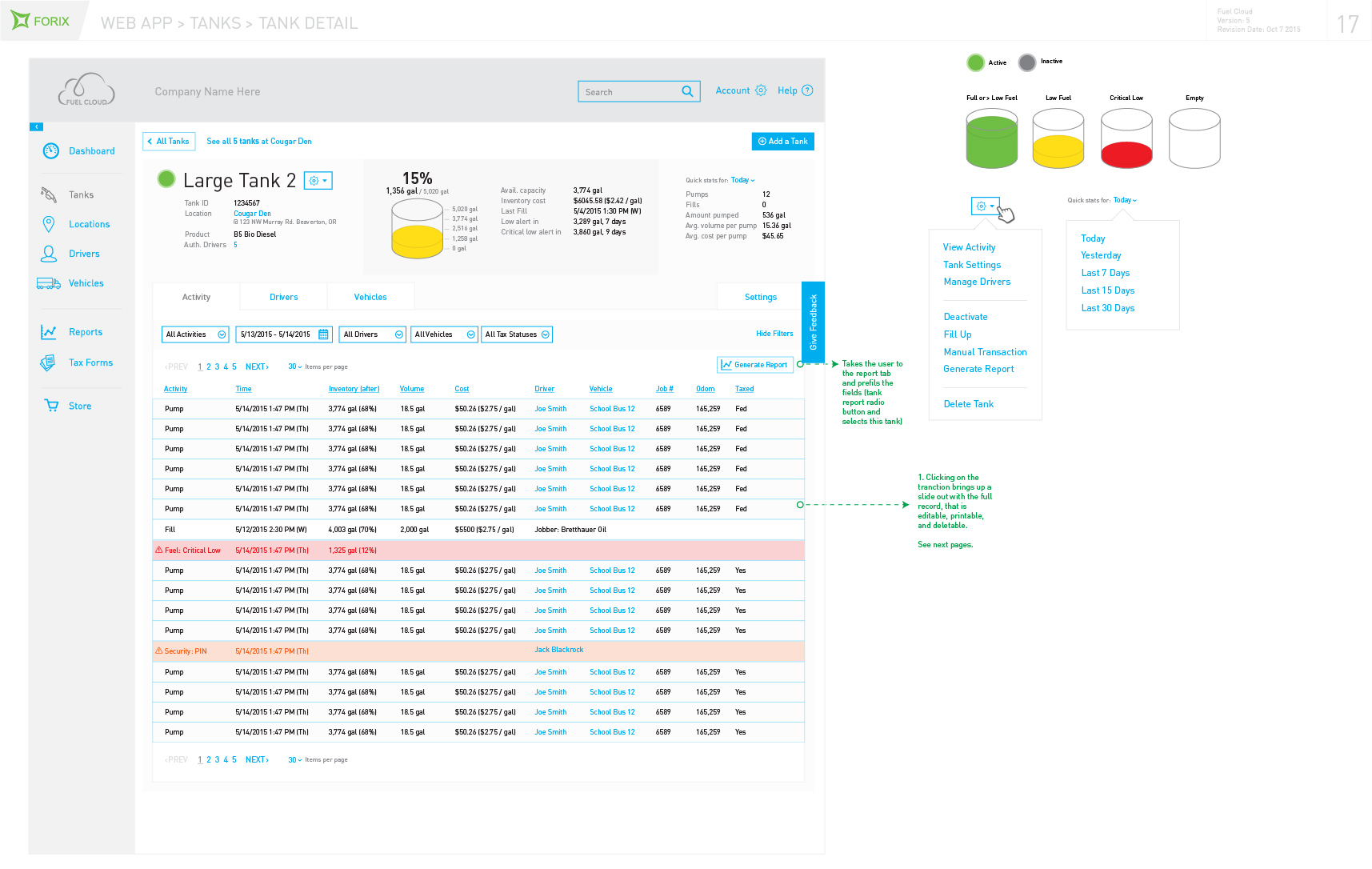Click the Store shopping cart icon
The height and width of the screenshot is (869, 1372).
tap(51, 406)
